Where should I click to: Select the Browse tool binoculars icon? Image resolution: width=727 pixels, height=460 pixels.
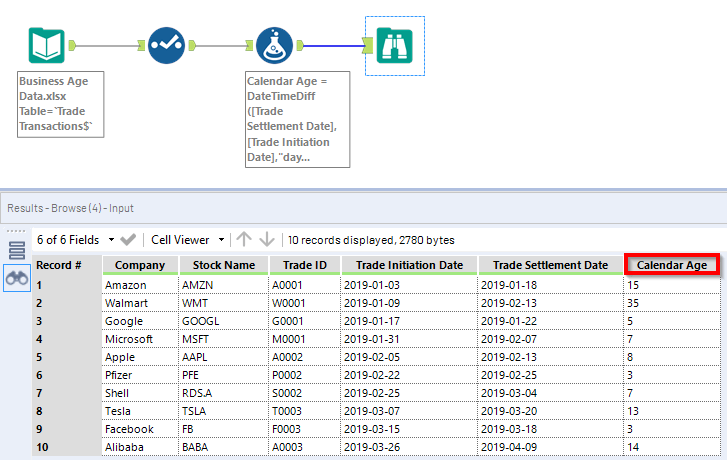pyautogui.click(x=395, y=45)
